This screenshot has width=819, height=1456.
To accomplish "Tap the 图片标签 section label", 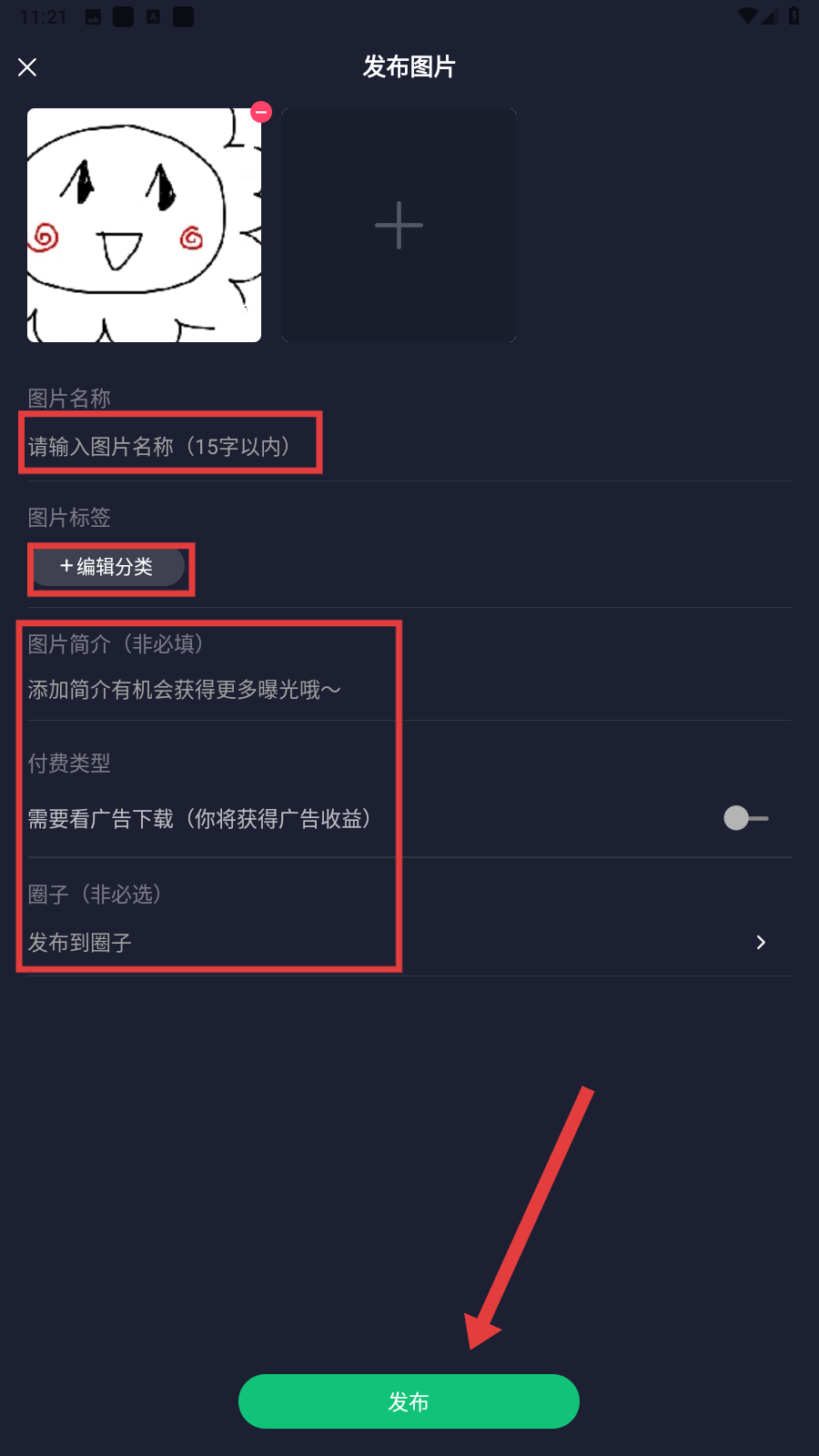I will tap(69, 518).
